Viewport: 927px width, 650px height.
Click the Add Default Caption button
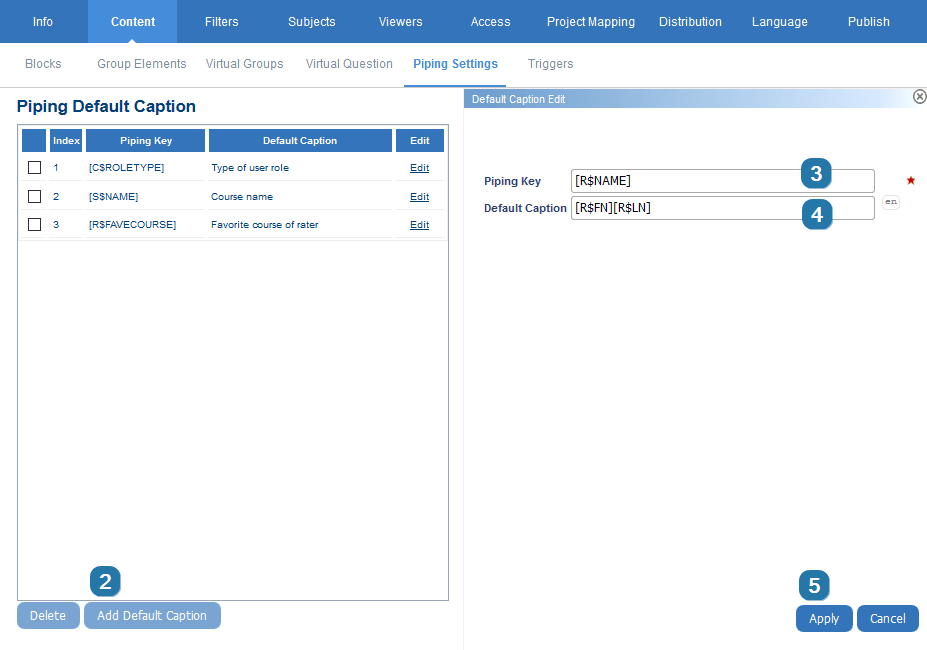pos(152,616)
